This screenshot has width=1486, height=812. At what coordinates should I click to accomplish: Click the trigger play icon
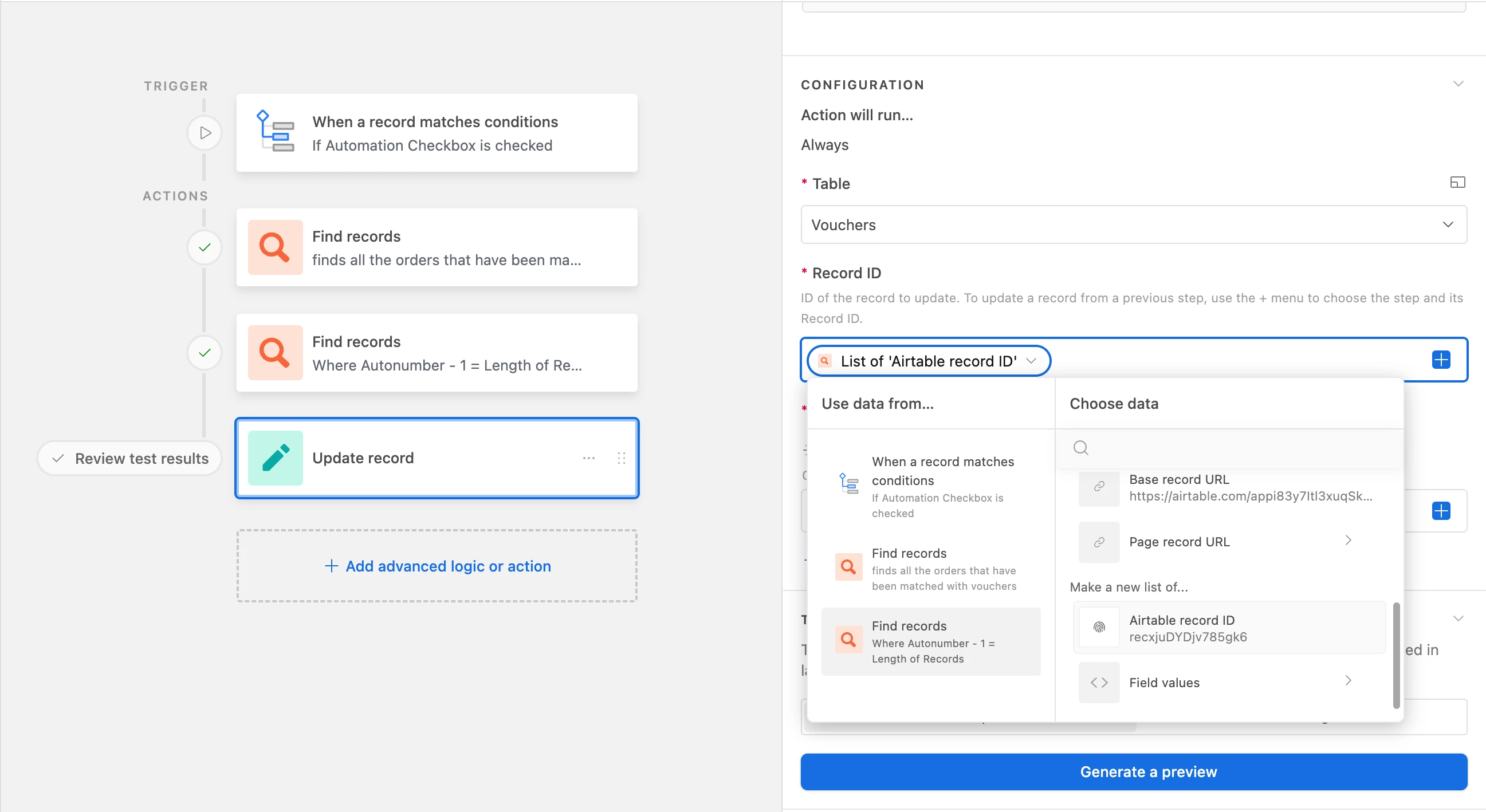[205, 133]
